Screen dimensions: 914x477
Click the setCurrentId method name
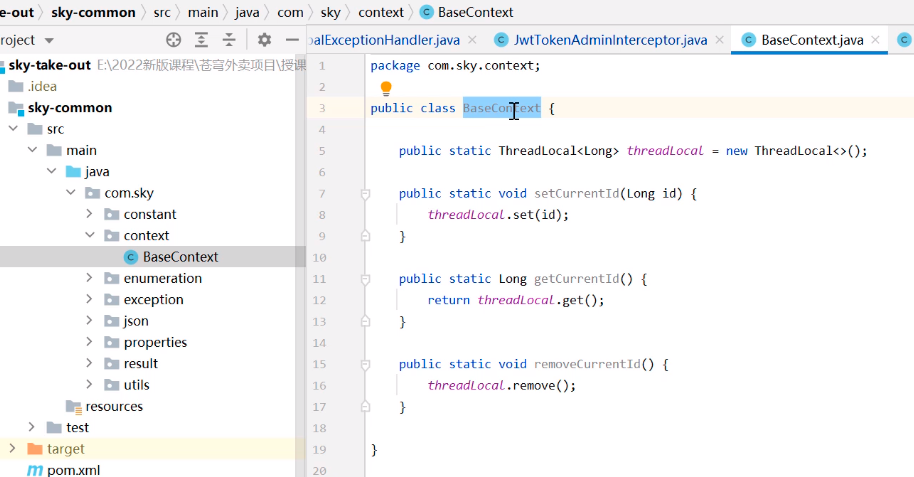[576, 194]
